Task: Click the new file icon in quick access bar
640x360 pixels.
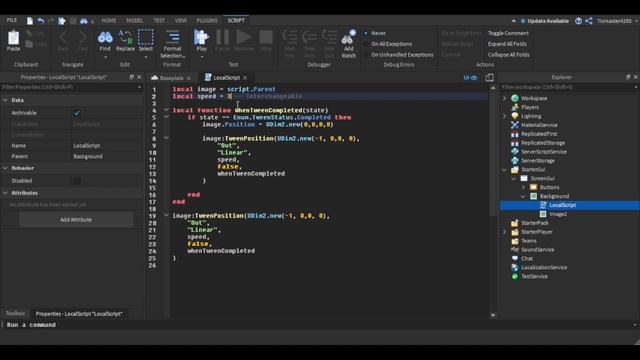Action: pyautogui.click(x=30, y=20)
